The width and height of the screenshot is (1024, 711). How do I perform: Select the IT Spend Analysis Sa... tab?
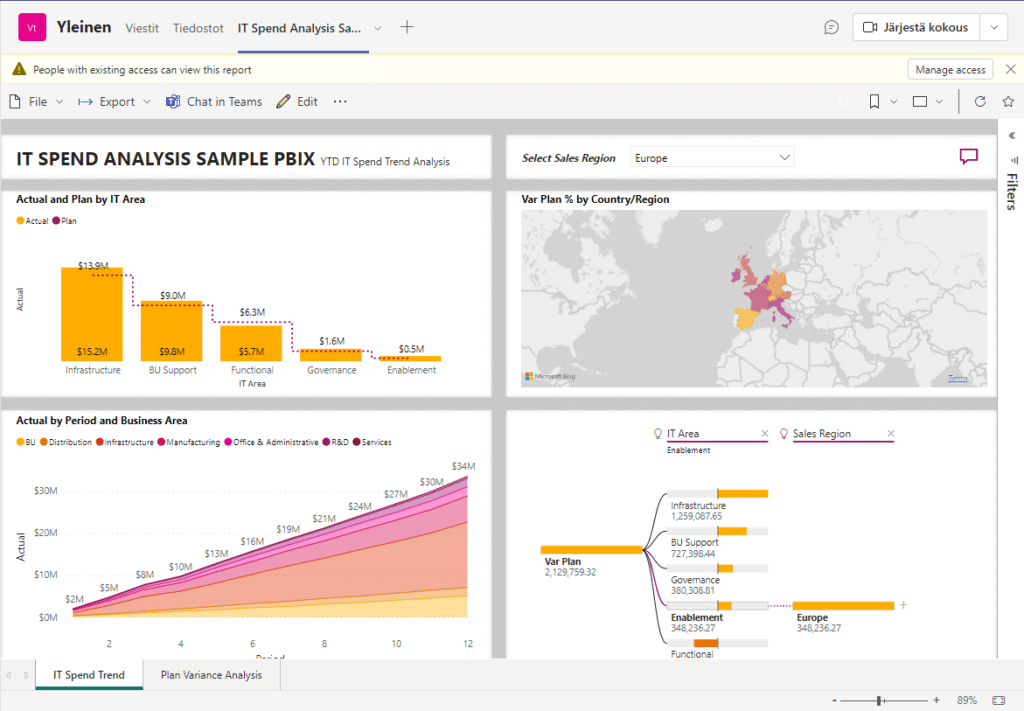pyautogui.click(x=299, y=28)
